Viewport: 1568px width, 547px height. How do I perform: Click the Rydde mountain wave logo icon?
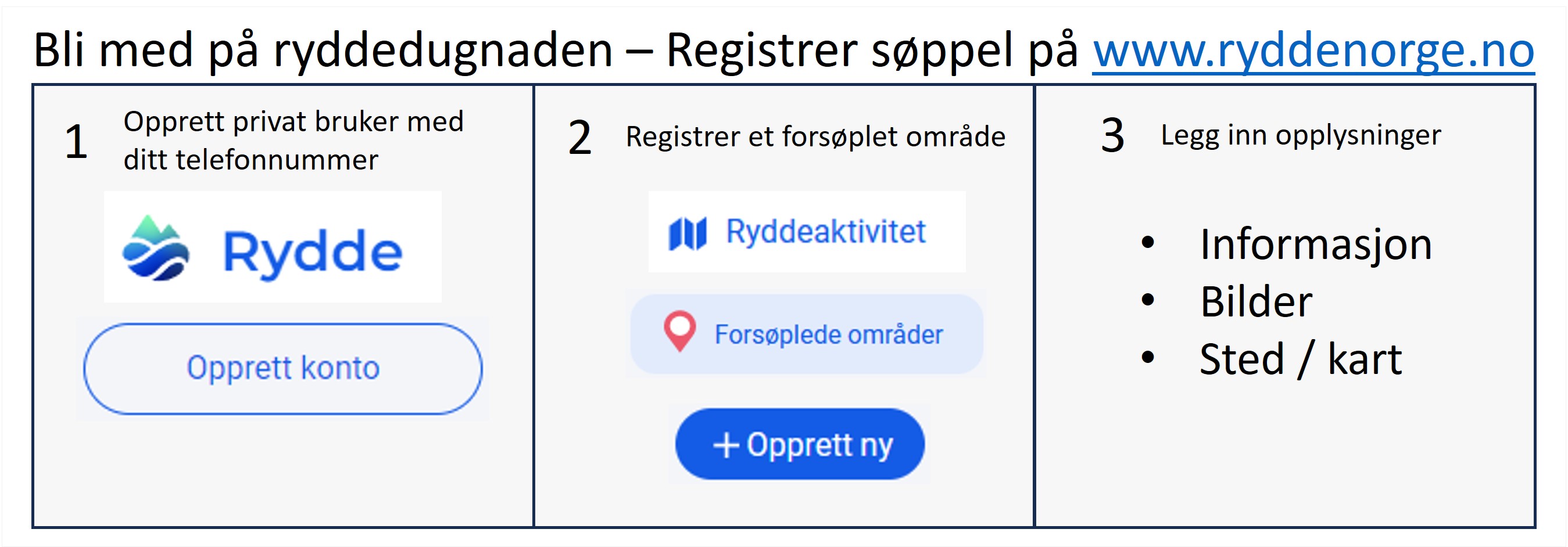click(155, 247)
